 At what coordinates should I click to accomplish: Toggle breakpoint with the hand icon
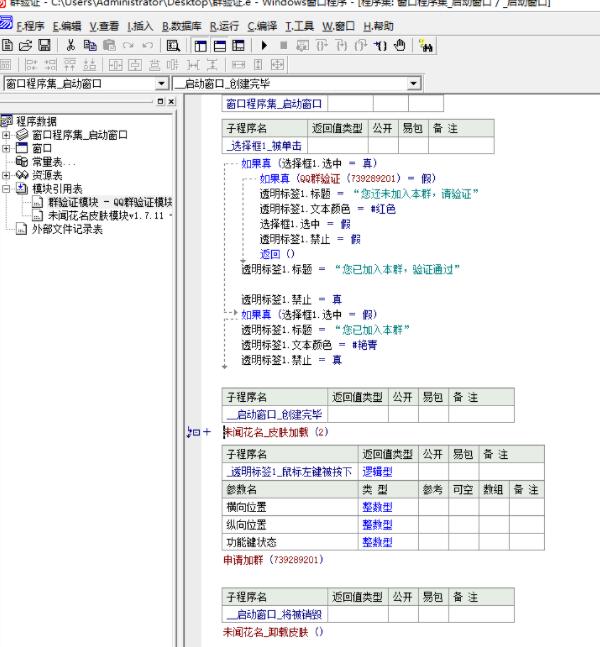pyautogui.click(x=399, y=45)
